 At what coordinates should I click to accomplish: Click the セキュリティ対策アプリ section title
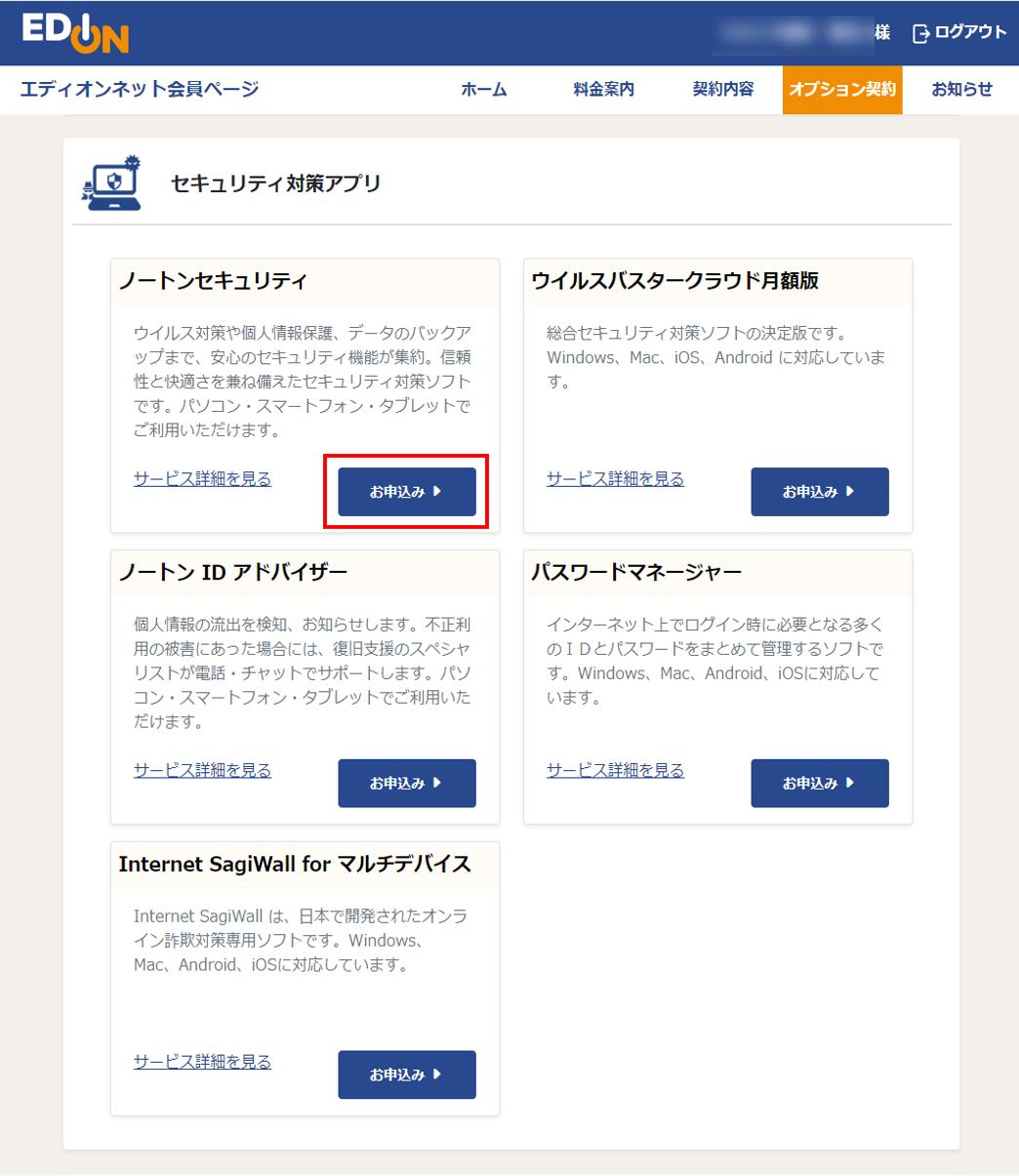pos(275,182)
